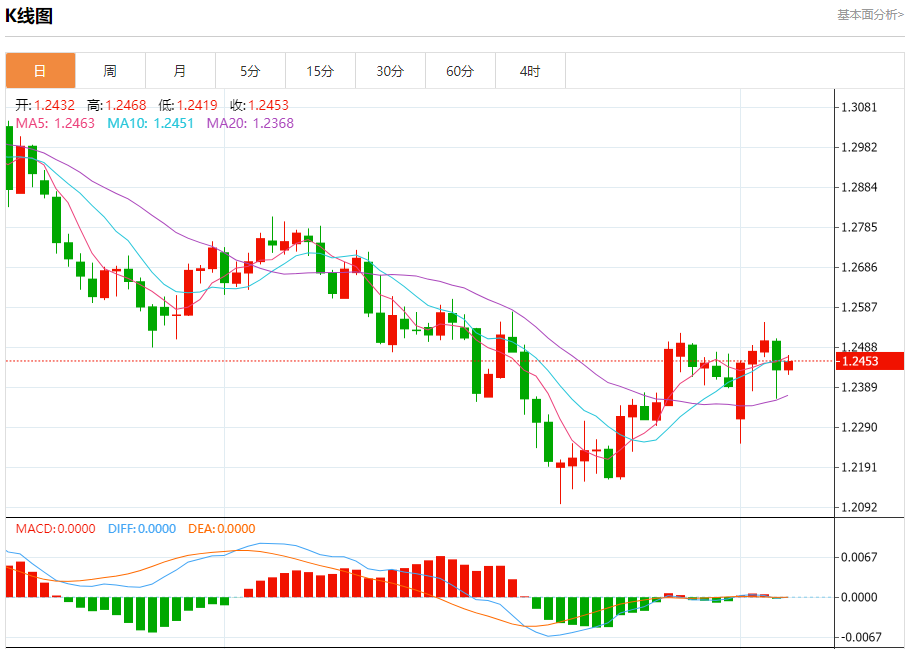Switch to the 5分 interval tab
Image resolution: width=909 pixels, height=649 pixels.
250,71
